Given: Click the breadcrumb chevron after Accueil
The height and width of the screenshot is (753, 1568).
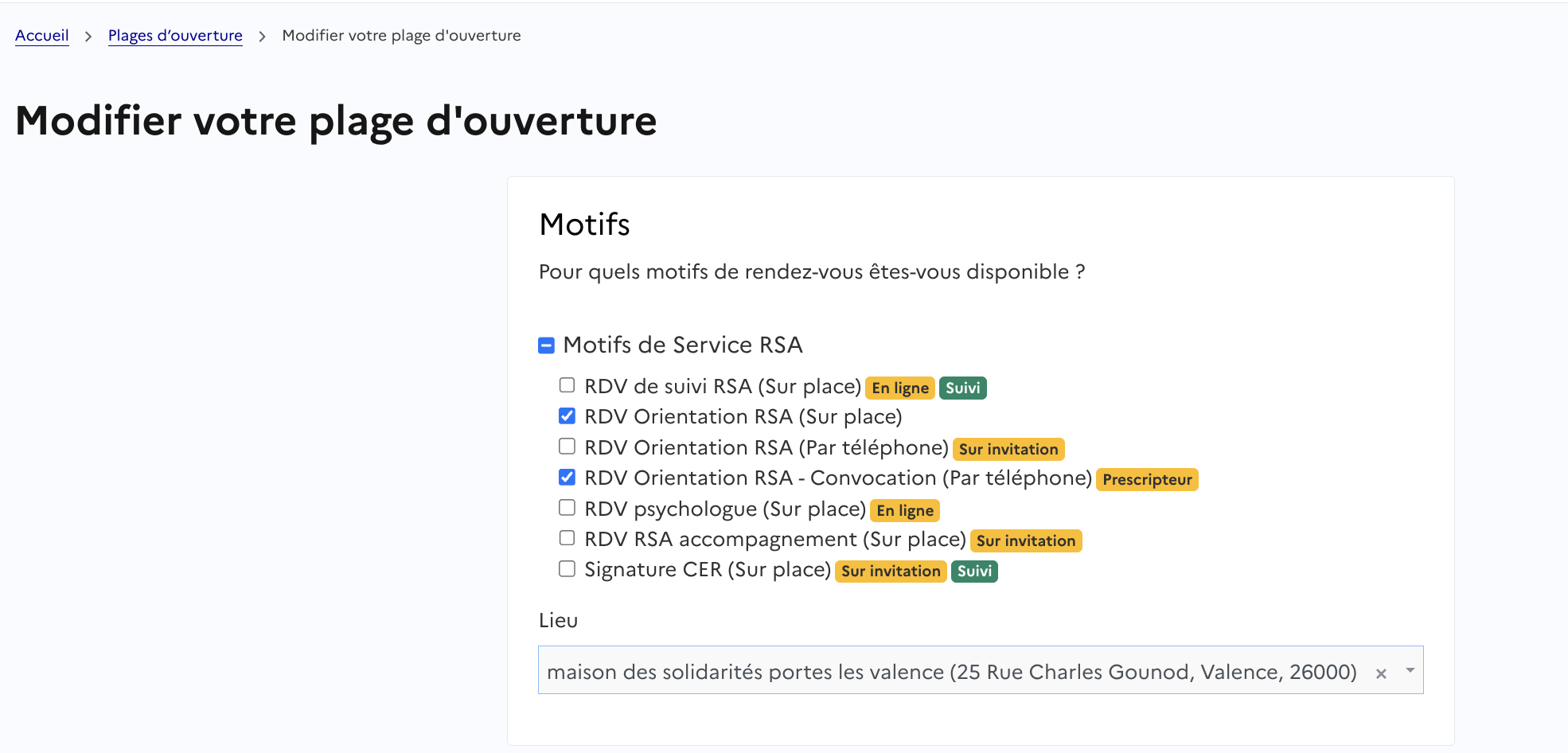Looking at the screenshot, I should pos(88,37).
